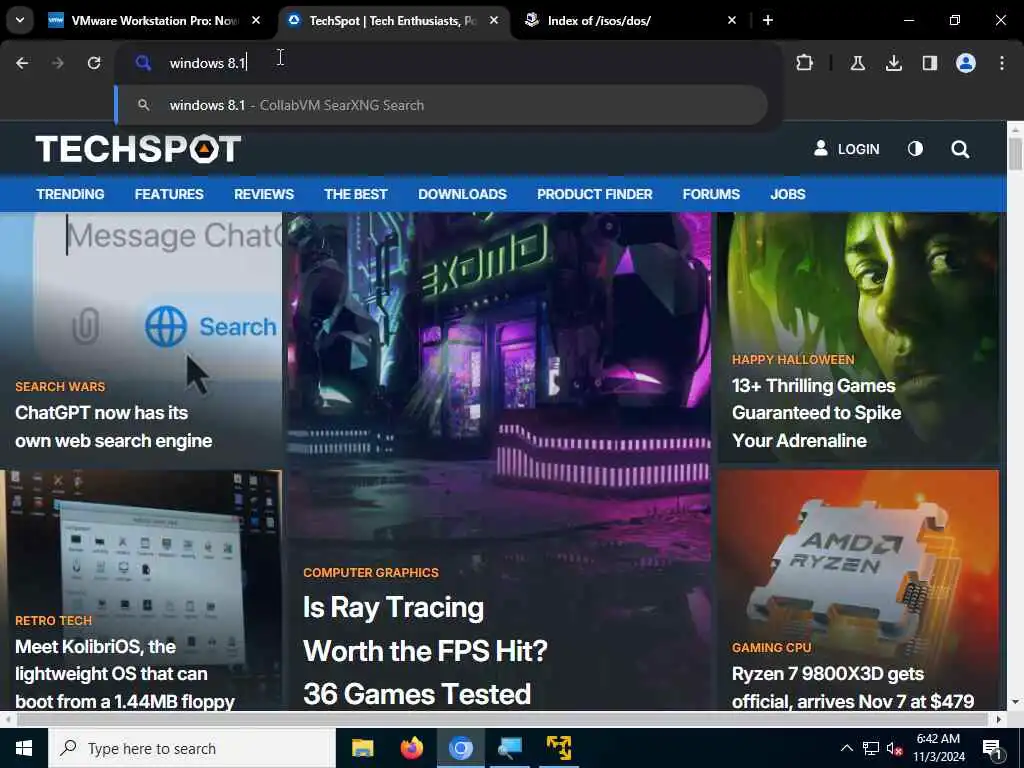The width and height of the screenshot is (1024, 768).
Task: Click the horizontal page scrollbar
Action: 502,720
